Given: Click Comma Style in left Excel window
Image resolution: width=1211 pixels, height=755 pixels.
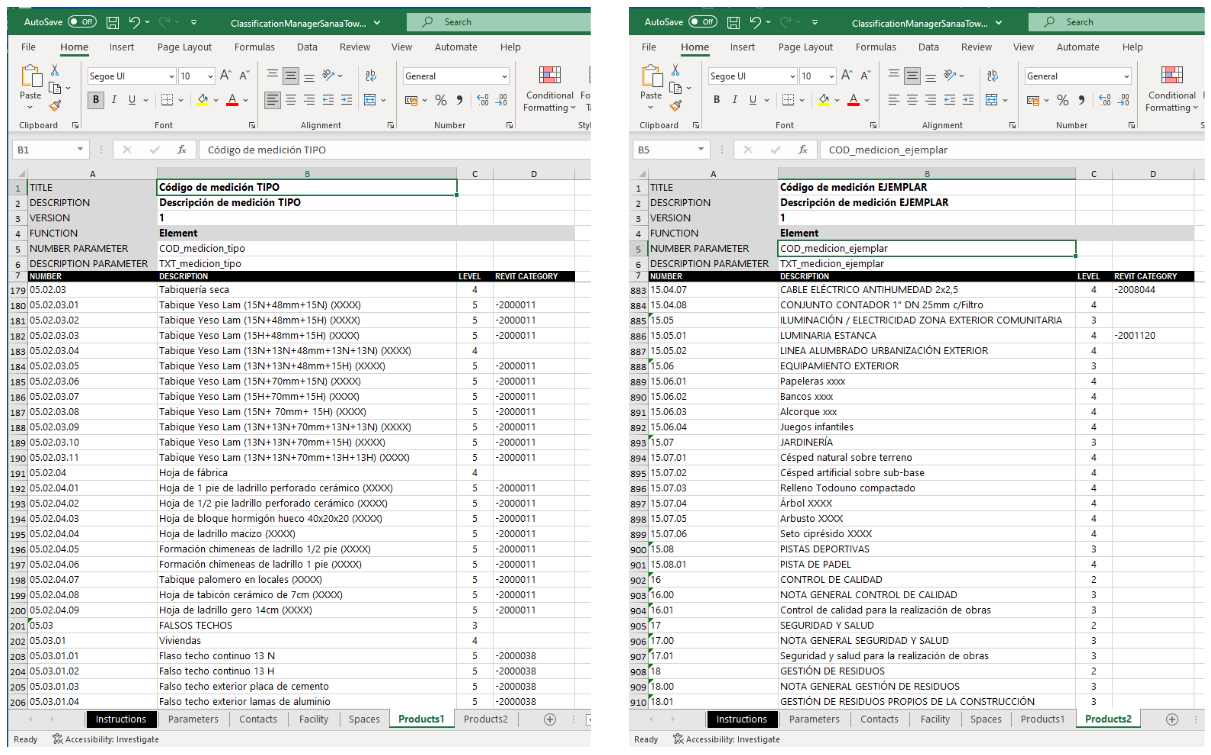Looking at the screenshot, I should point(459,100).
